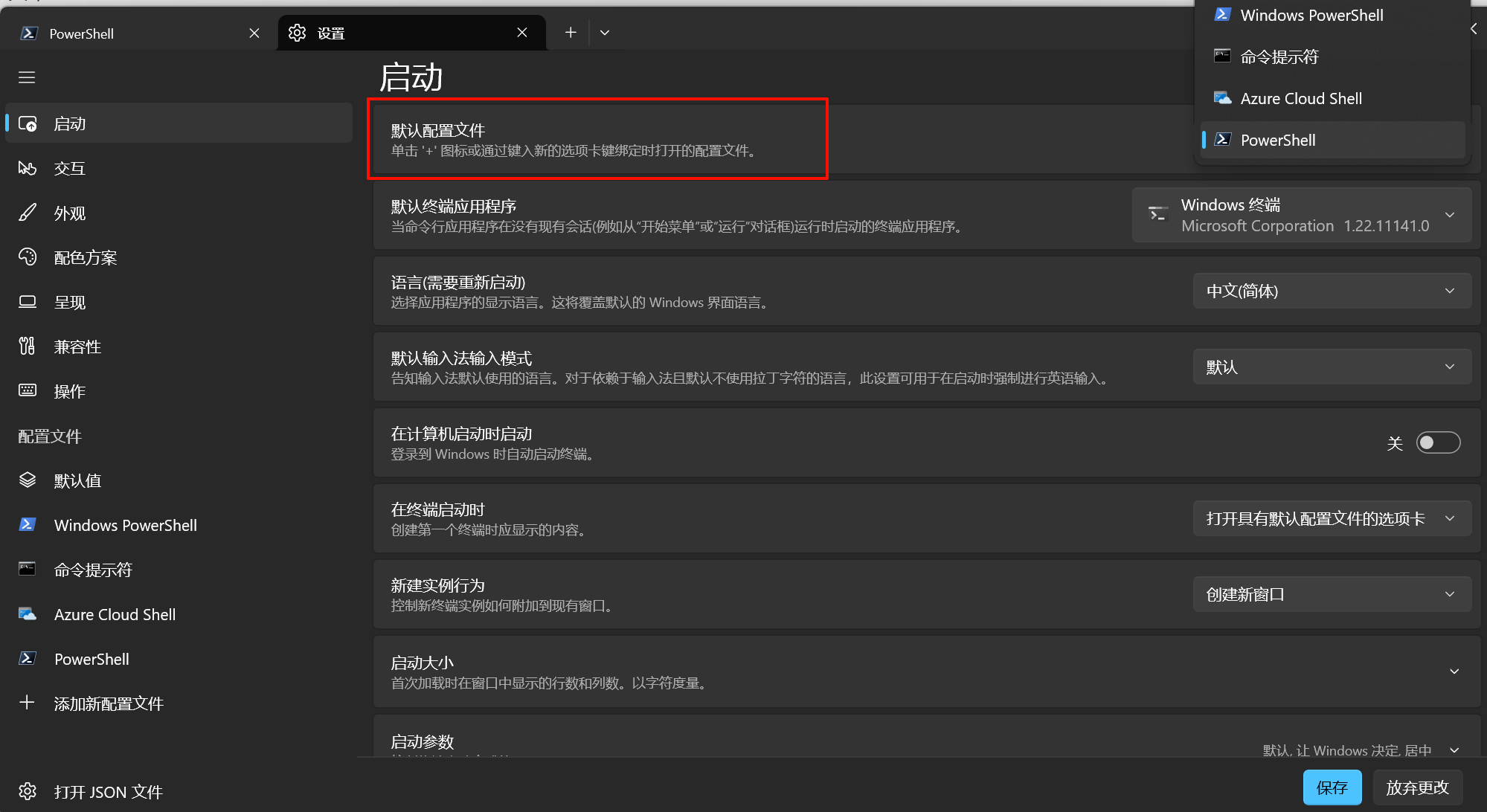Screen dimensions: 1487x812
Task: Click the 交互 interaction cursor icon
Action: point(28,168)
